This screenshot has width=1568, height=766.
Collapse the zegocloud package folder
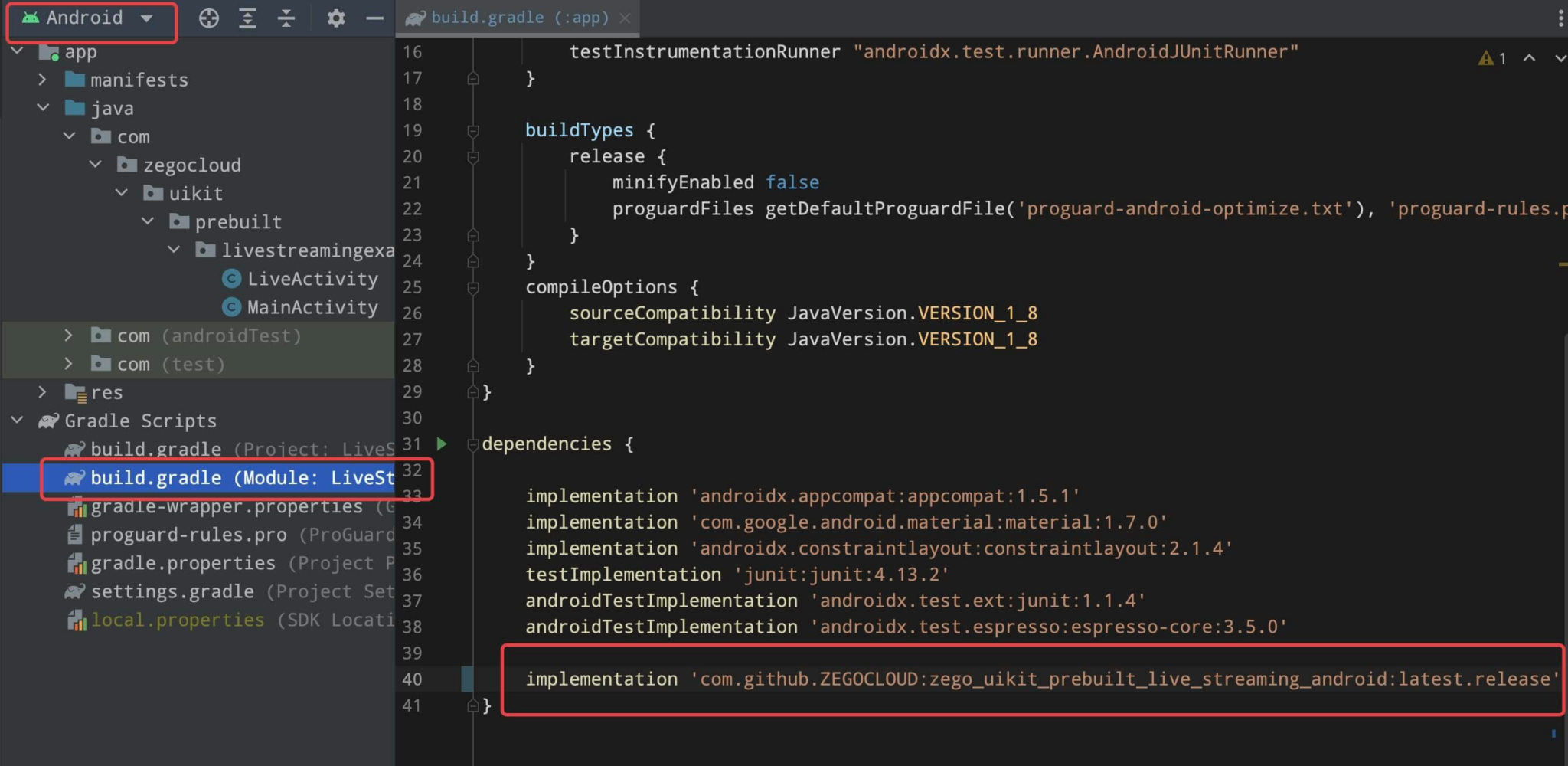[96, 164]
